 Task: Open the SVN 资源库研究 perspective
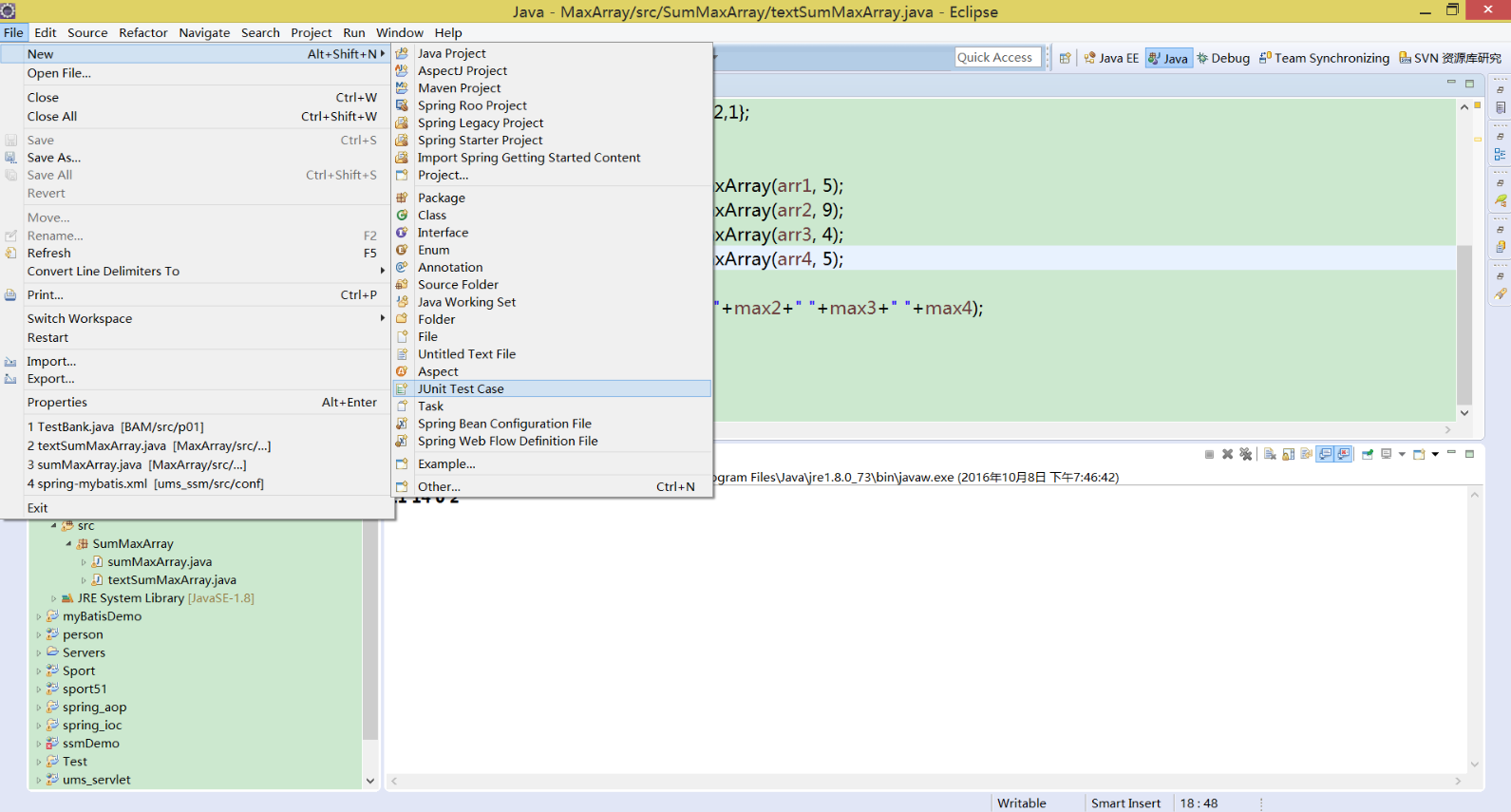click(1450, 58)
